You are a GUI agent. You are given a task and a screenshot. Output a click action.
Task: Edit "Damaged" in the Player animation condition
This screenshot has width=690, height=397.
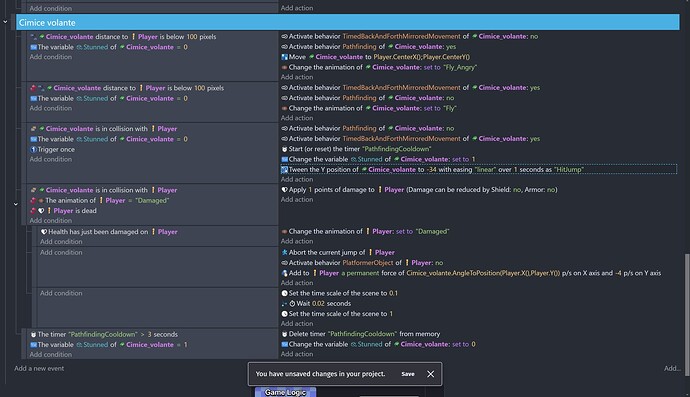pyautogui.click(x=152, y=201)
